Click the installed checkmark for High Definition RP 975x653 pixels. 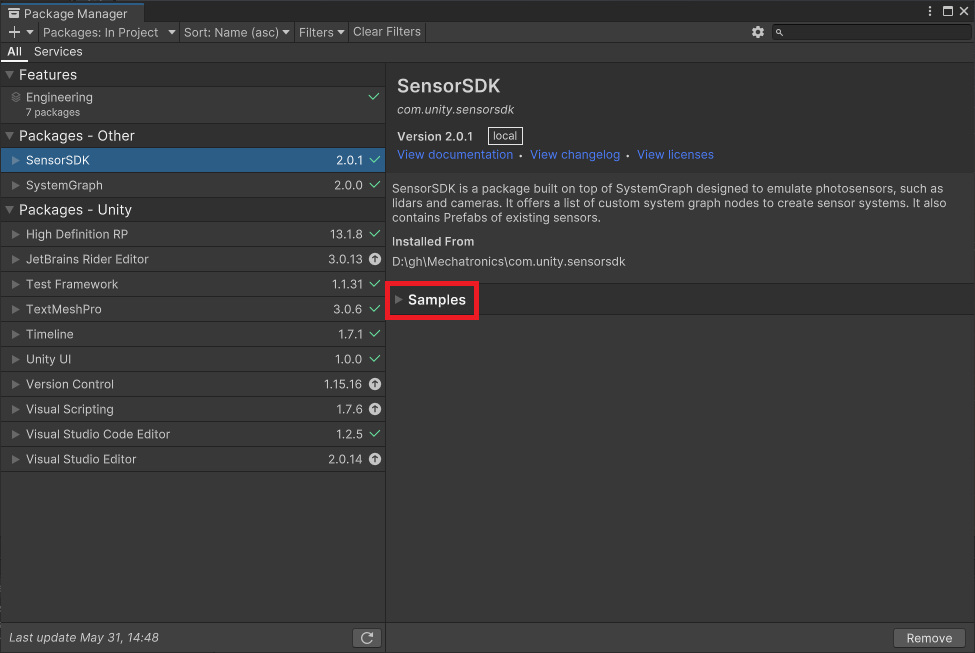(x=375, y=234)
